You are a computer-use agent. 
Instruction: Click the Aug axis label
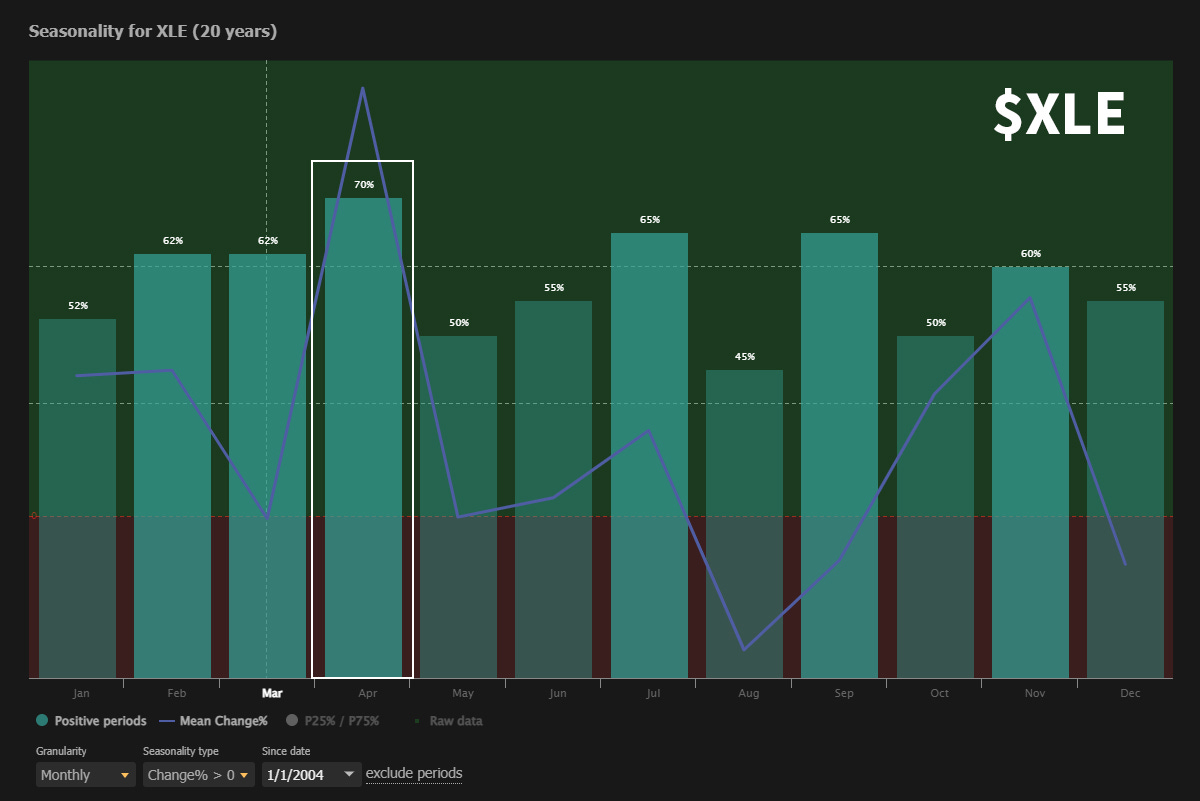tap(748, 693)
